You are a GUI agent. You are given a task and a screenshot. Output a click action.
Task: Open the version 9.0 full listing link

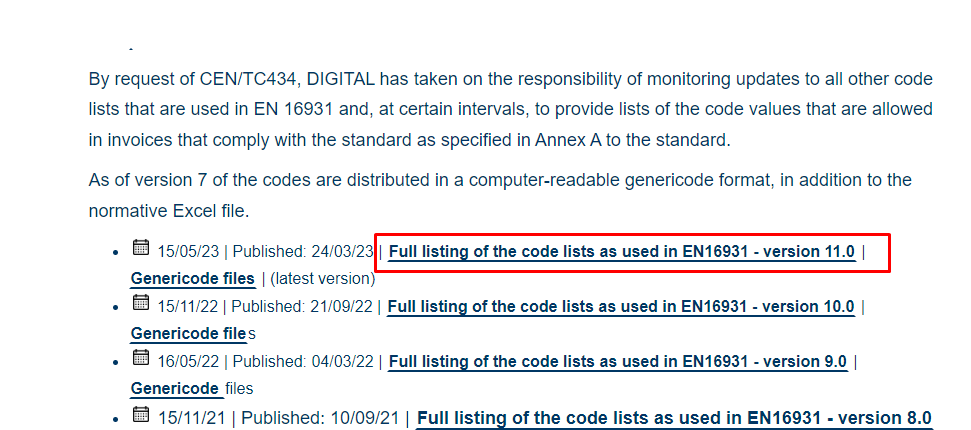click(x=617, y=361)
